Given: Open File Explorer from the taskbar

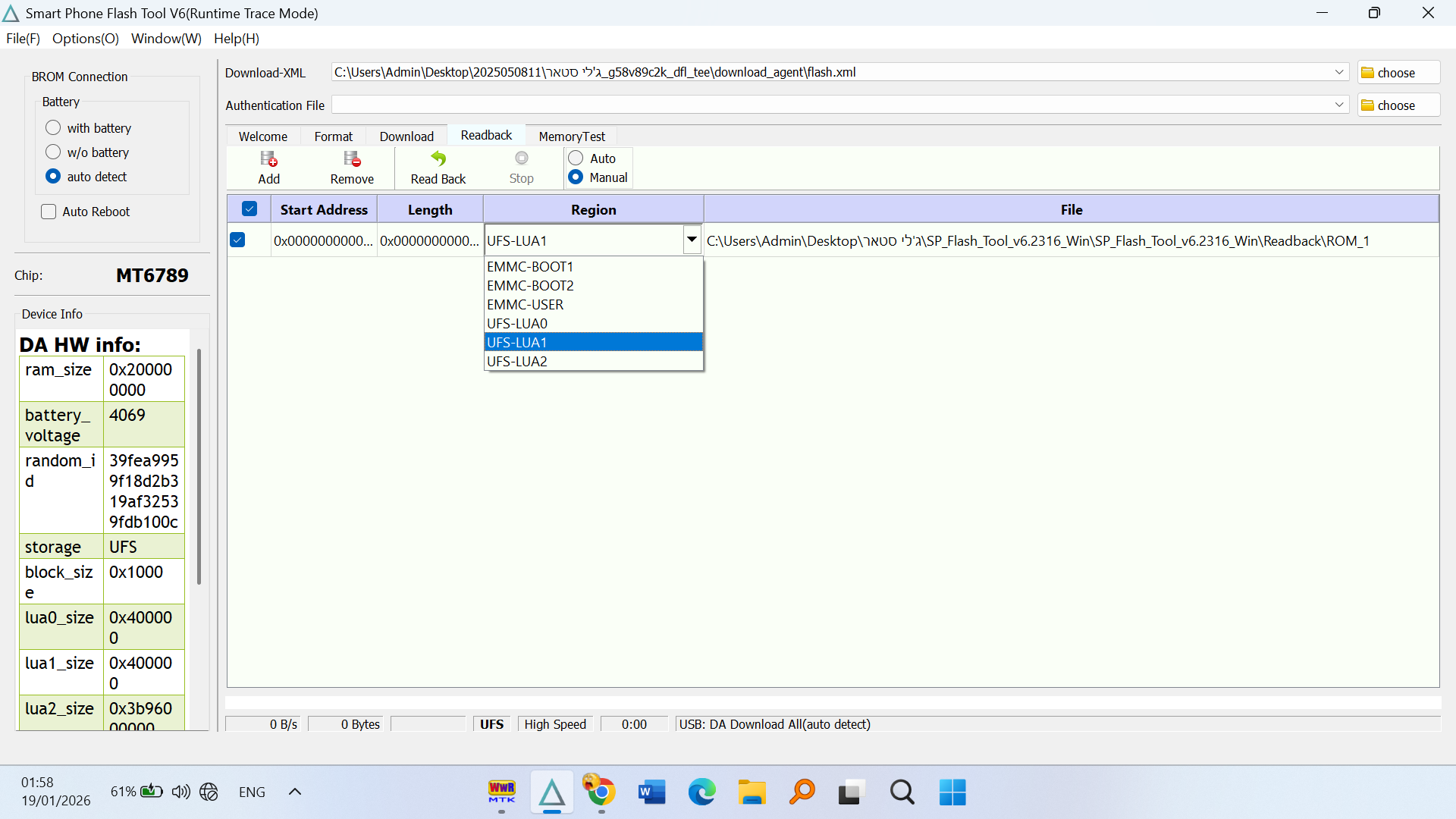Looking at the screenshot, I should click(752, 792).
